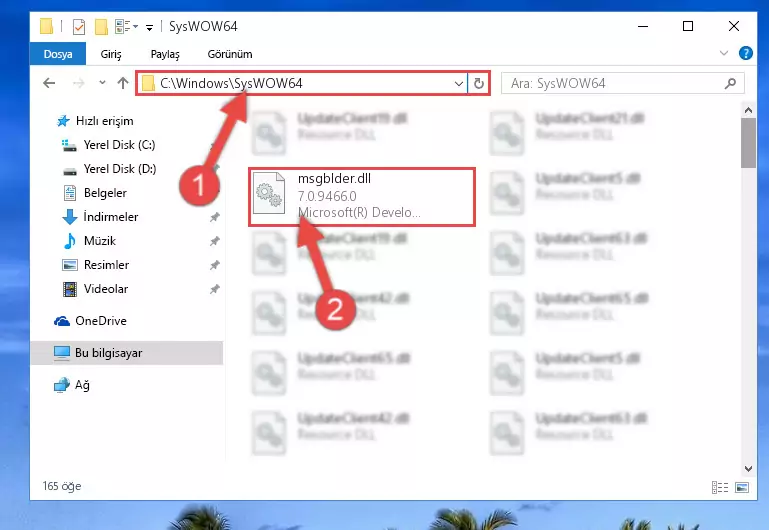Image resolution: width=769 pixels, height=530 pixels.
Task: Click the magnifier search icon
Action: coord(730,83)
